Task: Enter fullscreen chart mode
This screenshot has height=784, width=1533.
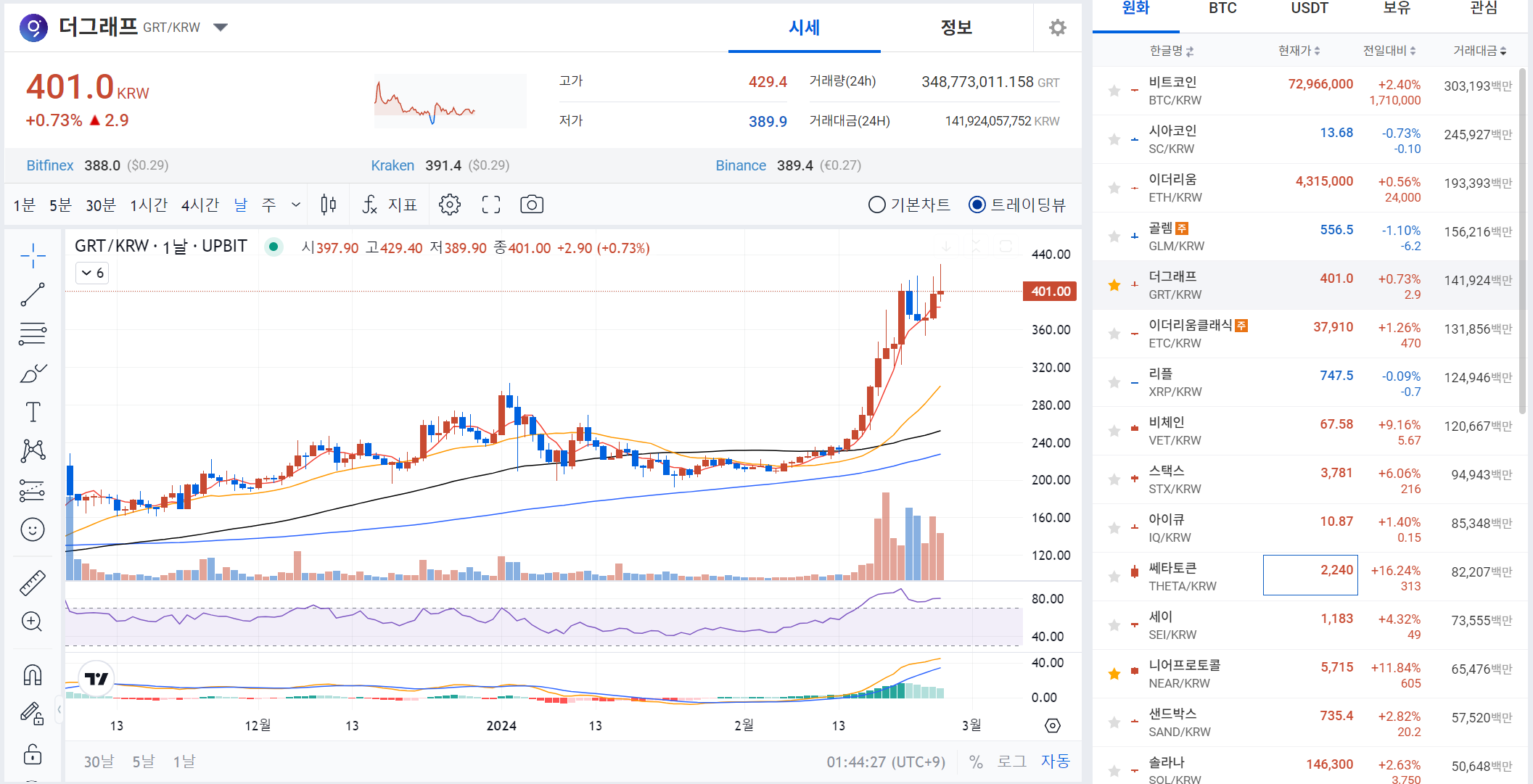Action: pyautogui.click(x=491, y=205)
